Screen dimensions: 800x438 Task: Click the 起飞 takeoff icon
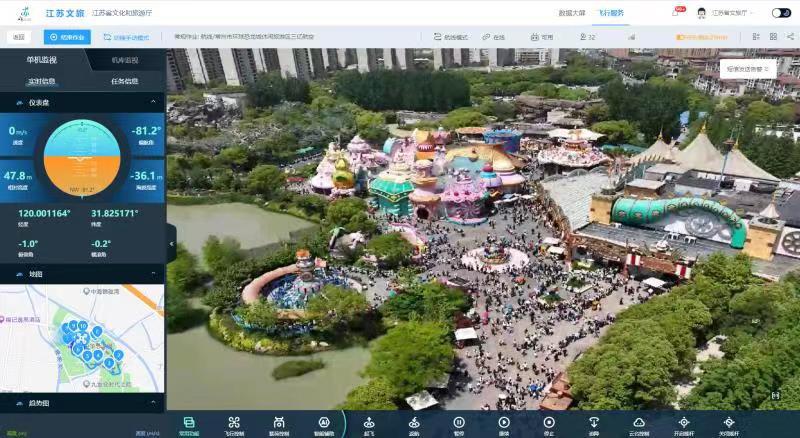click(x=369, y=423)
